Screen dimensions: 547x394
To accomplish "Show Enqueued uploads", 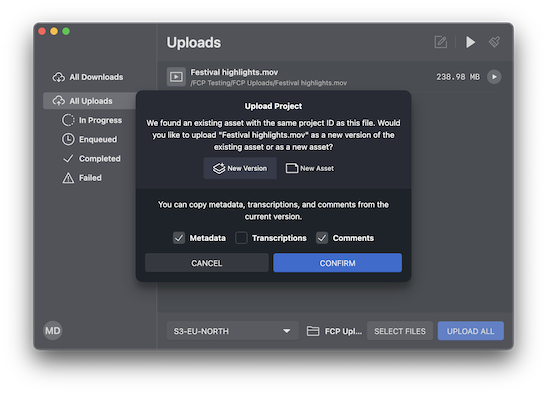I will (x=90, y=139).
